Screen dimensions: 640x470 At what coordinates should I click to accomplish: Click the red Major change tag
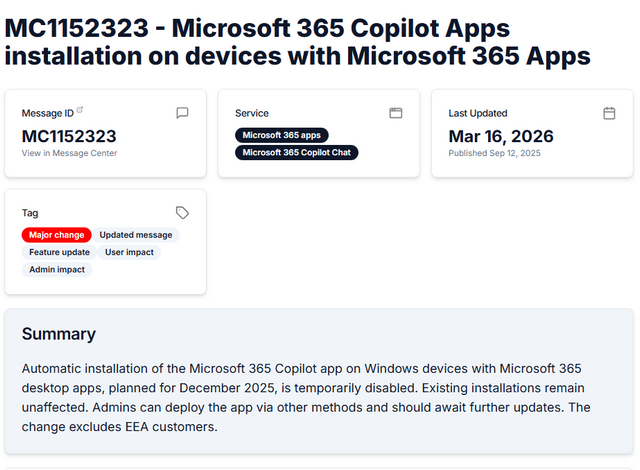(56, 235)
